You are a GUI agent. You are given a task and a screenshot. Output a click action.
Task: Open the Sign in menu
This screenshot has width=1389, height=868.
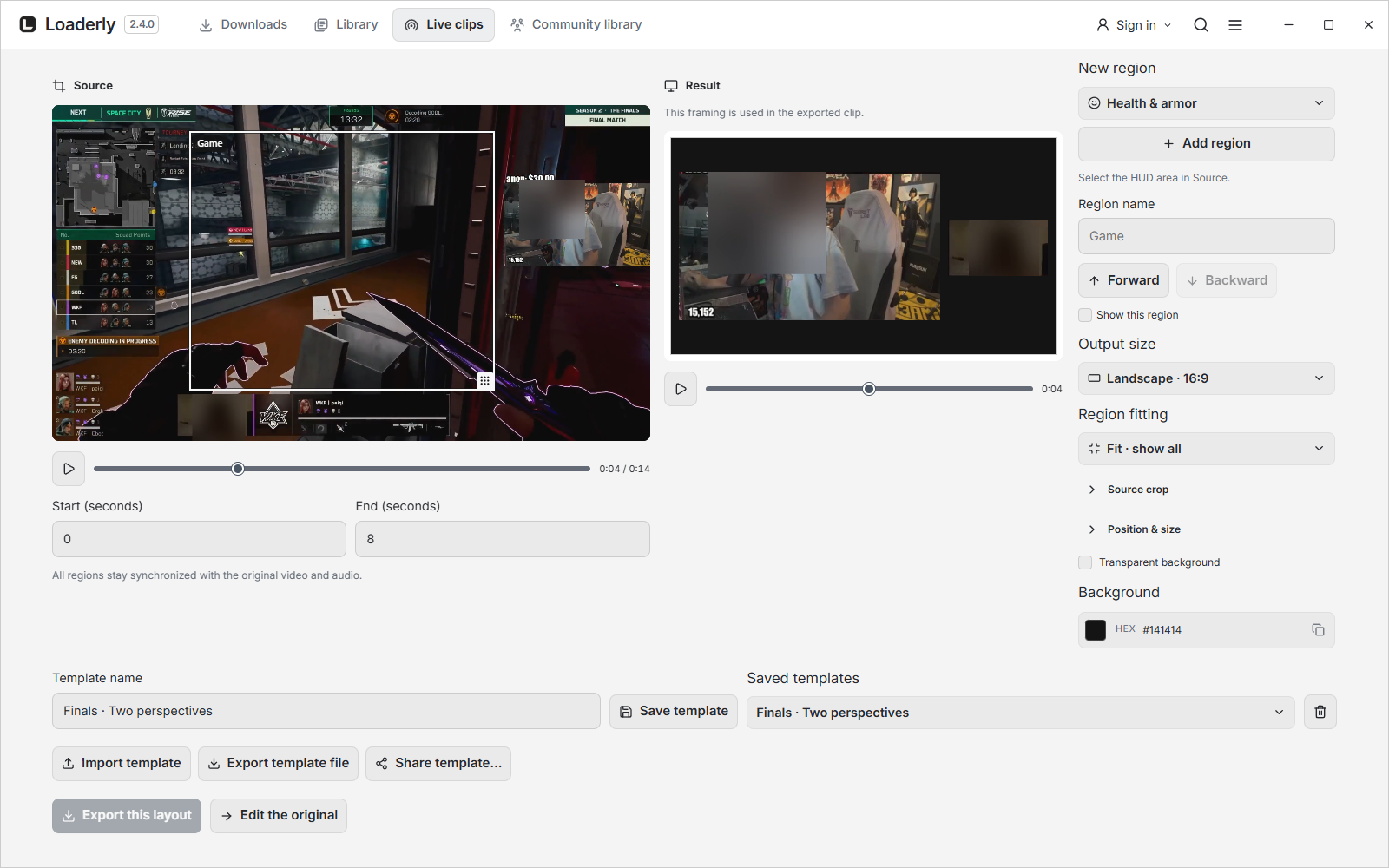1134,25
